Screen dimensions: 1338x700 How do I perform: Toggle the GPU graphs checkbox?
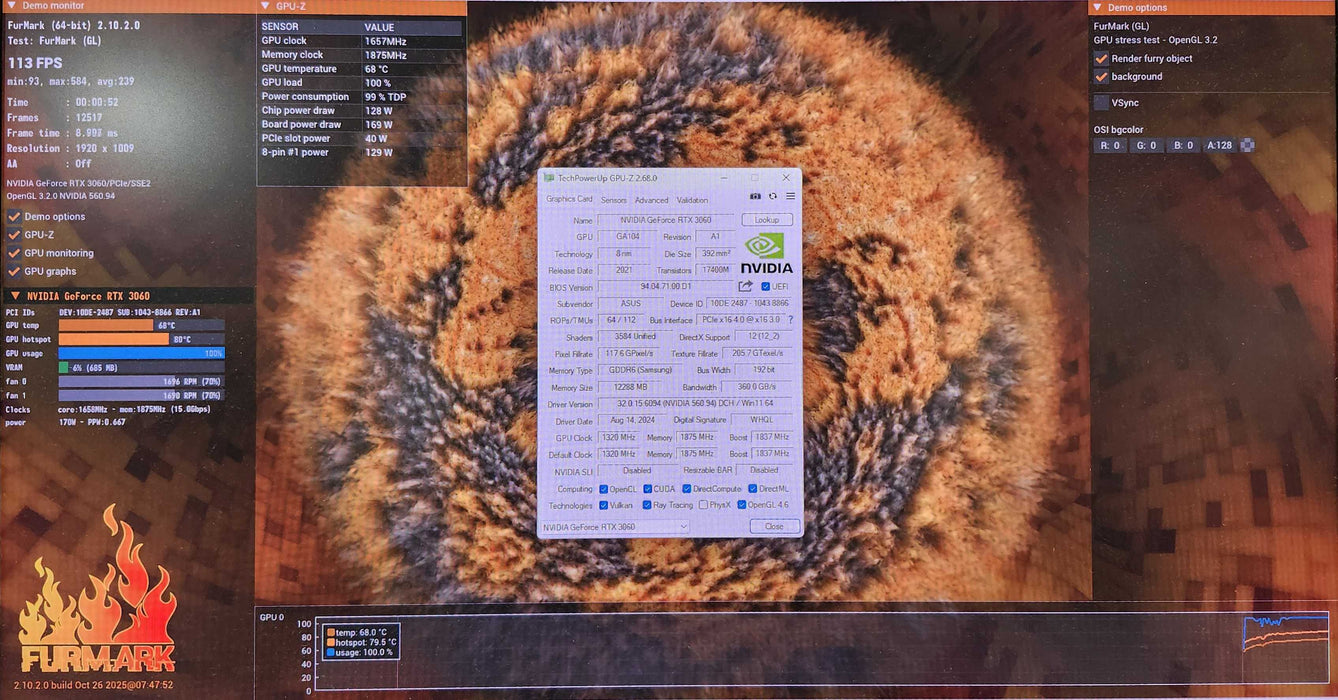[14, 271]
